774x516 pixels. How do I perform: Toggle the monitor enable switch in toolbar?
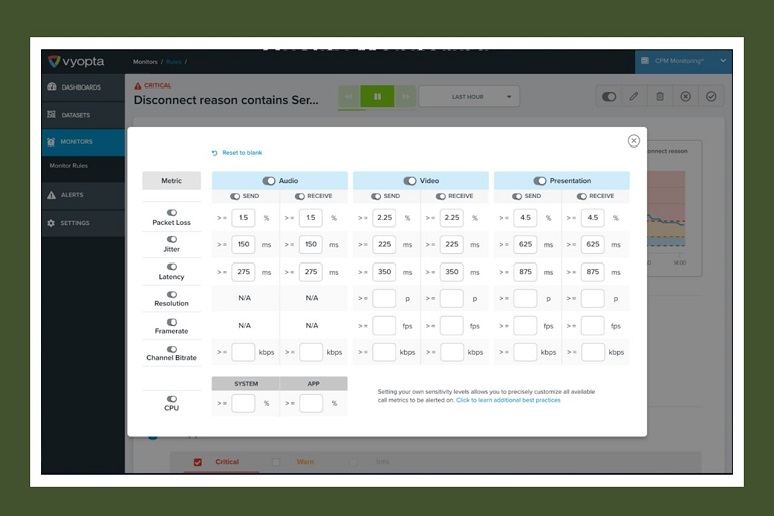pyautogui.click(x=608, y=96)
